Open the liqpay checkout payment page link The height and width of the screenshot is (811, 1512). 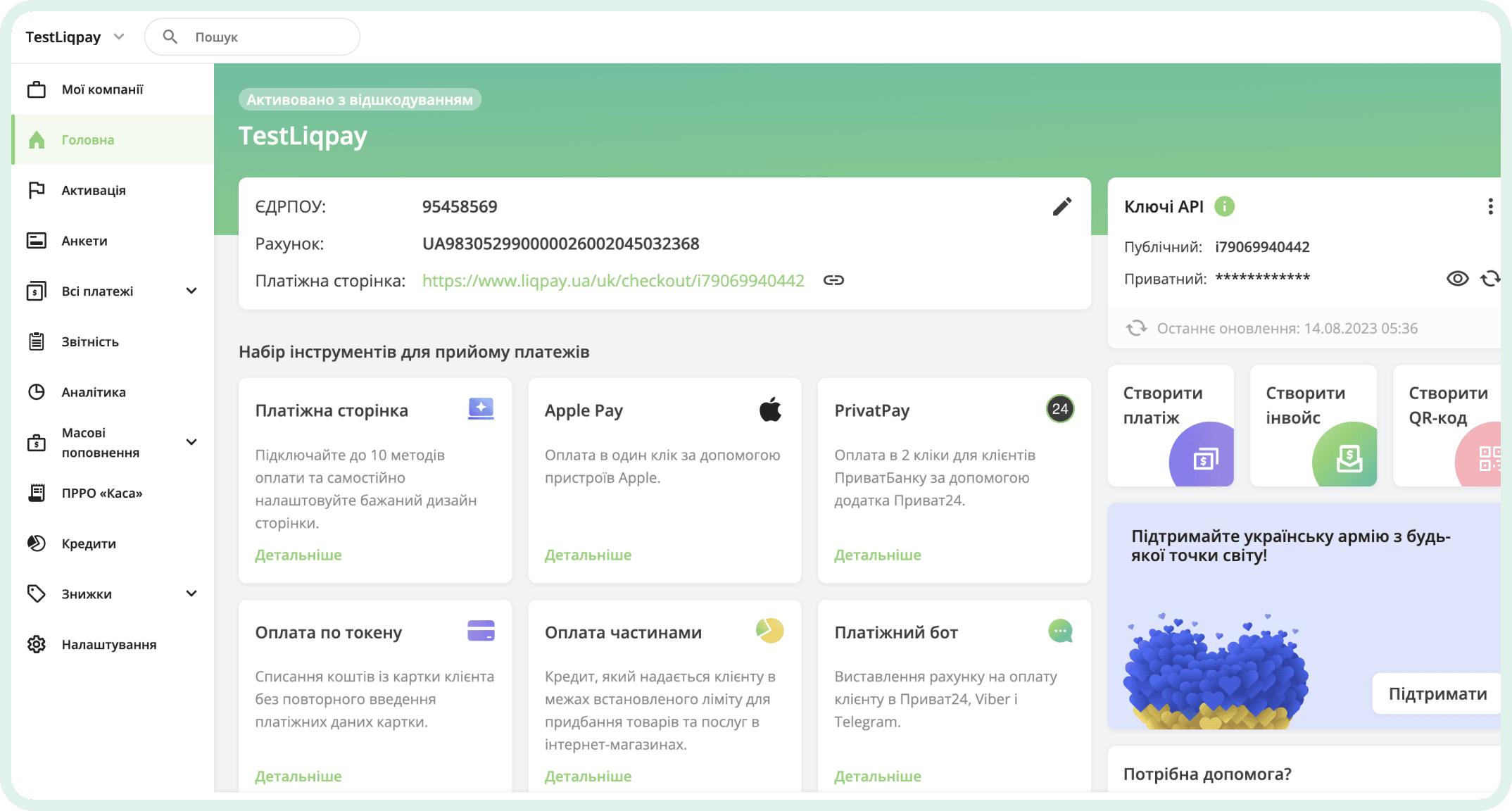[612, 281]
